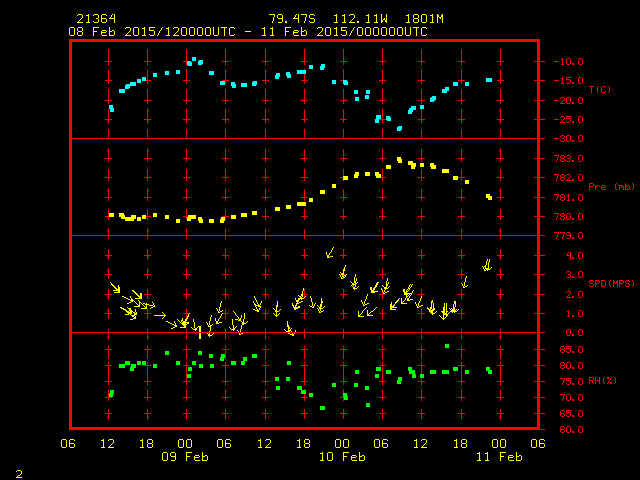Select the 1.0 wind speed tick label
Viewport: 640px width, 480px height.
coord(574,314)
